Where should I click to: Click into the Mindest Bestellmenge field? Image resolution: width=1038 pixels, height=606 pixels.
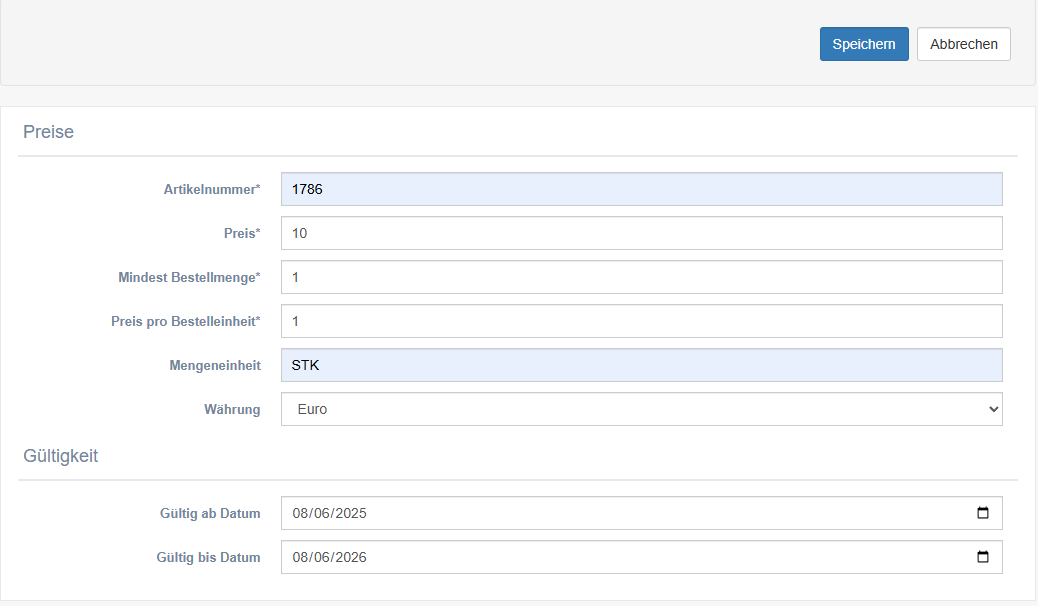(x=641, y=277)
